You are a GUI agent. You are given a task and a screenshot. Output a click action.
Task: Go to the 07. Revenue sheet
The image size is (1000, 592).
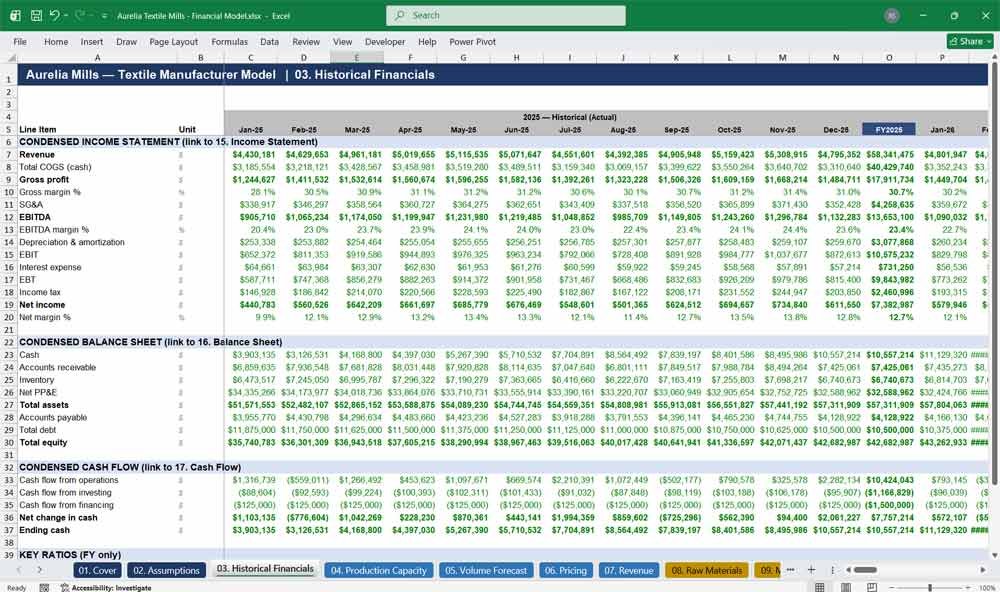tap(629, 570)
